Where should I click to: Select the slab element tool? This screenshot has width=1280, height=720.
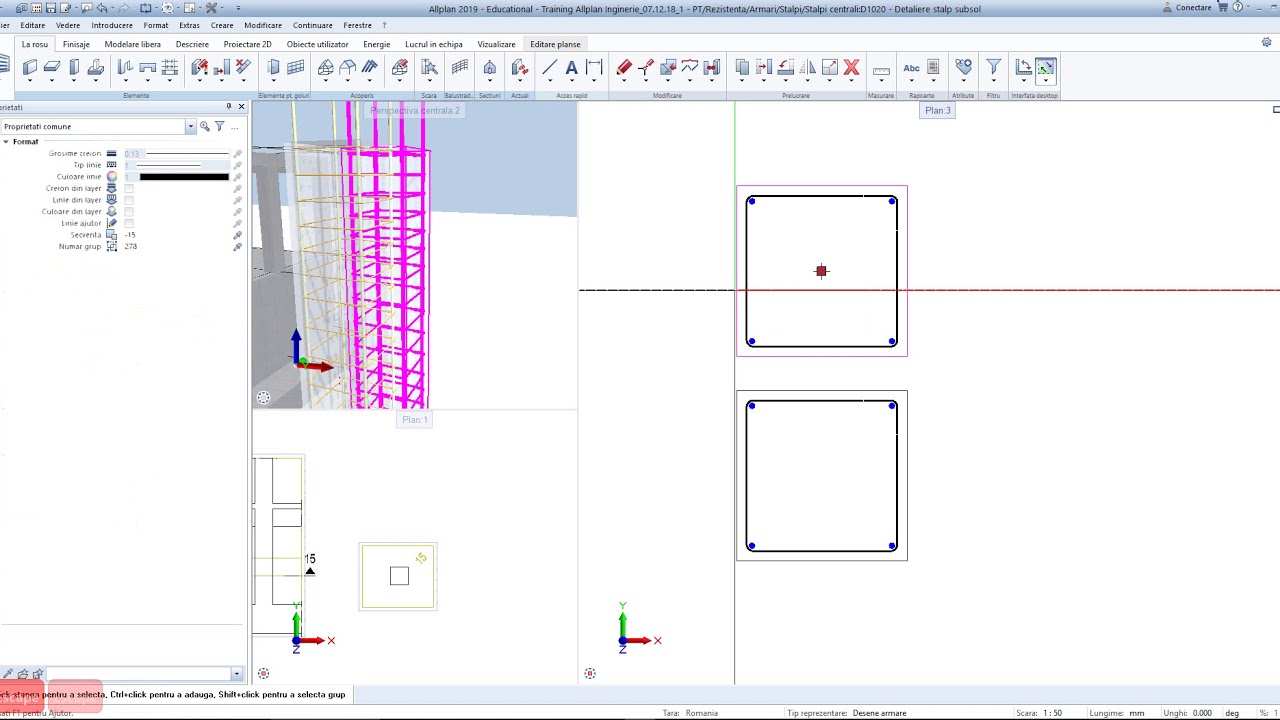pyautogui.click(x=52, y=67)
